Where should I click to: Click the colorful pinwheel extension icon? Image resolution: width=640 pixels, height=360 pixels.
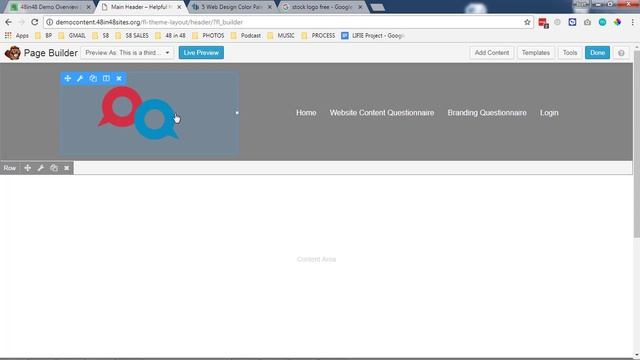pyautogui.click(x=617, y=22)
